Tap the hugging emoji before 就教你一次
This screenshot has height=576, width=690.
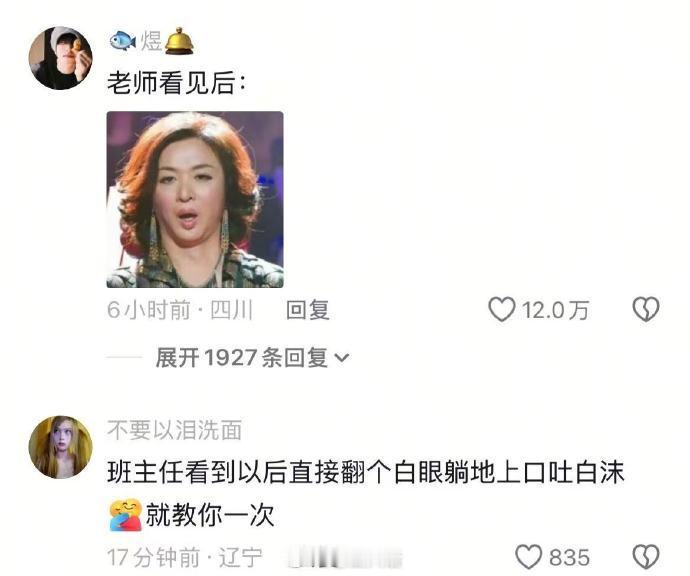125,515
